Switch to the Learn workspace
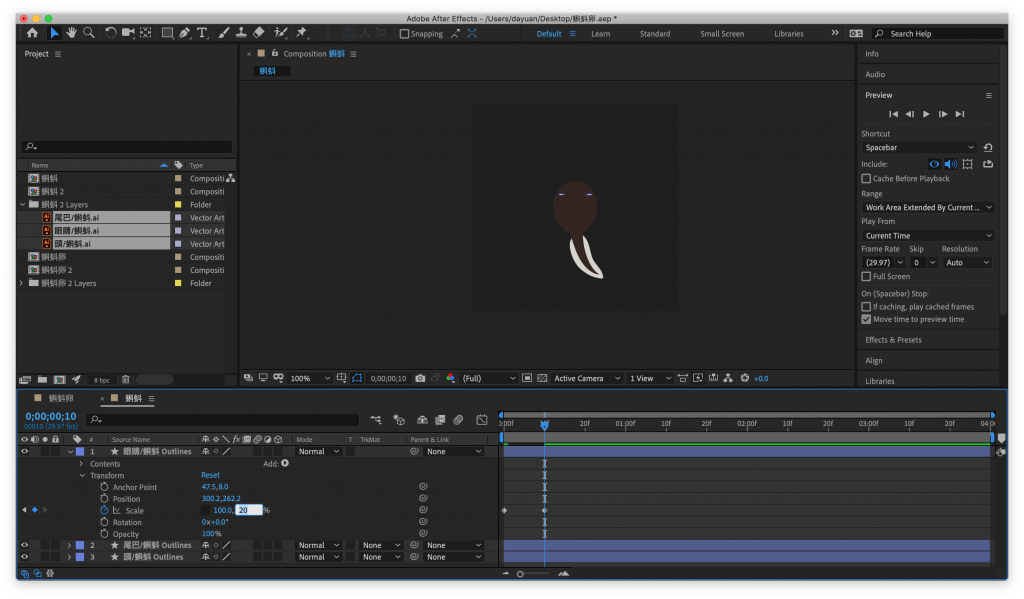Image resolution: width=1024 pixels, height=599 pixels. (x=600, y=34)
